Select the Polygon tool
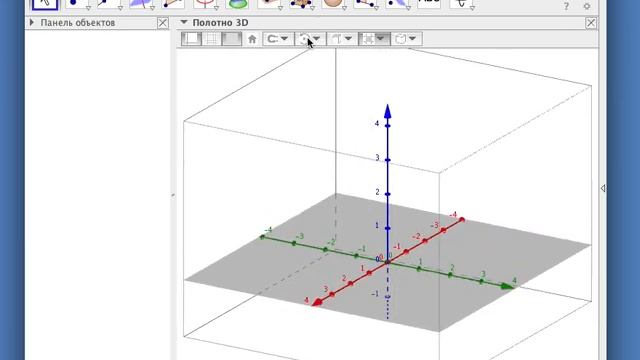Image resolution: width=640 pixels, height=360 pixels. (173, 4)
